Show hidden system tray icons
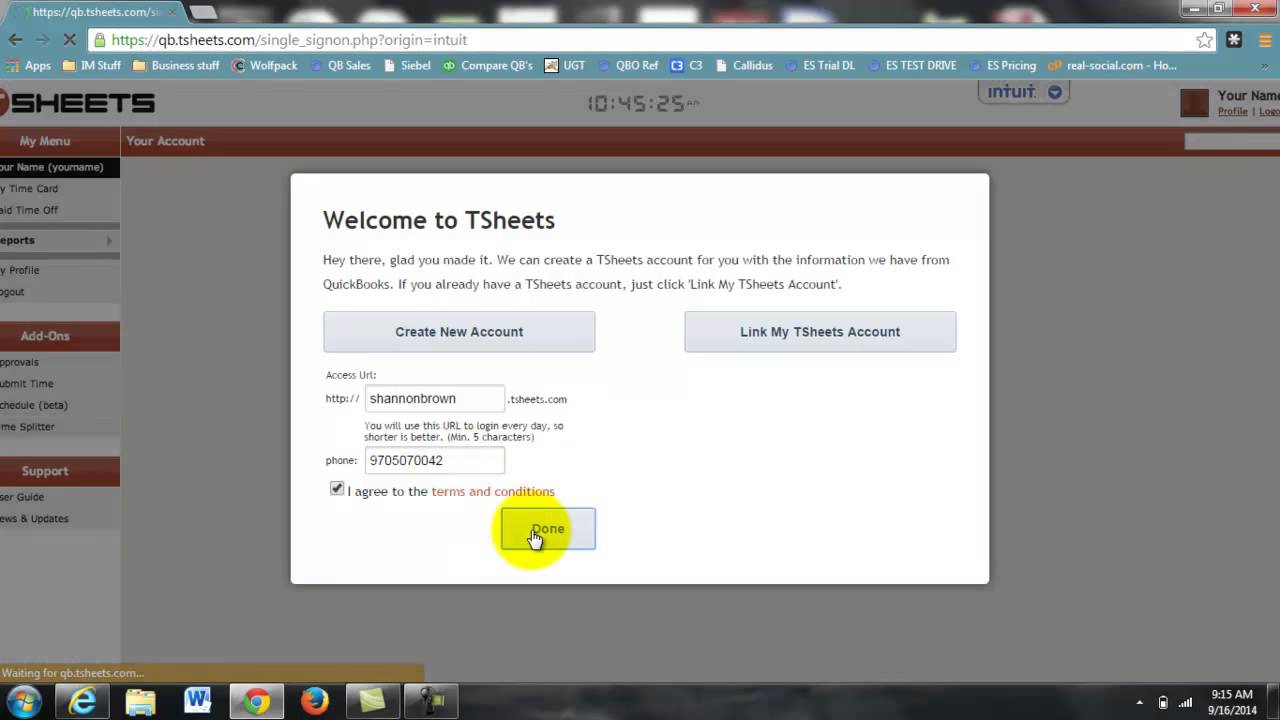The width and height of the screenshot is (1280, 720). (1139, 702)
